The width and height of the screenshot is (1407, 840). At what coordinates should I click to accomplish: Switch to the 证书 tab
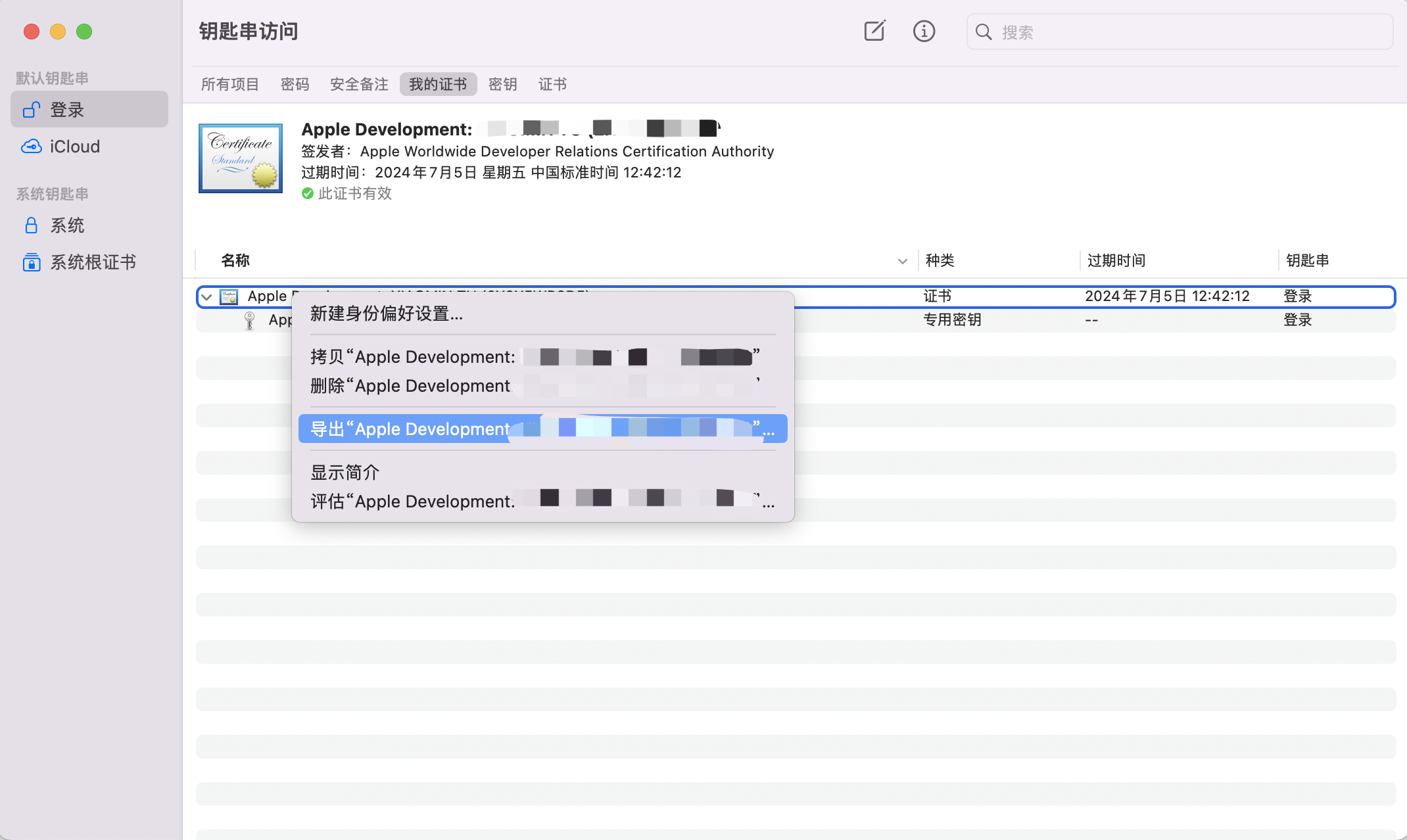pos(552,84)
